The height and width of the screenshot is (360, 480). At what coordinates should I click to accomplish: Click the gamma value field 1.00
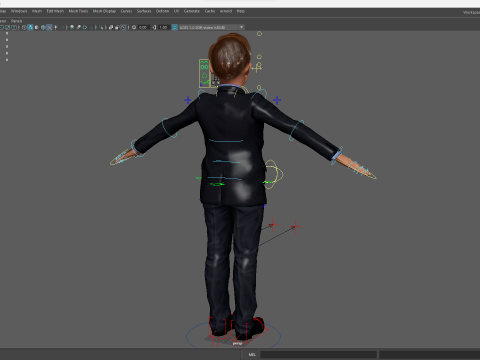tap(163, 27)
